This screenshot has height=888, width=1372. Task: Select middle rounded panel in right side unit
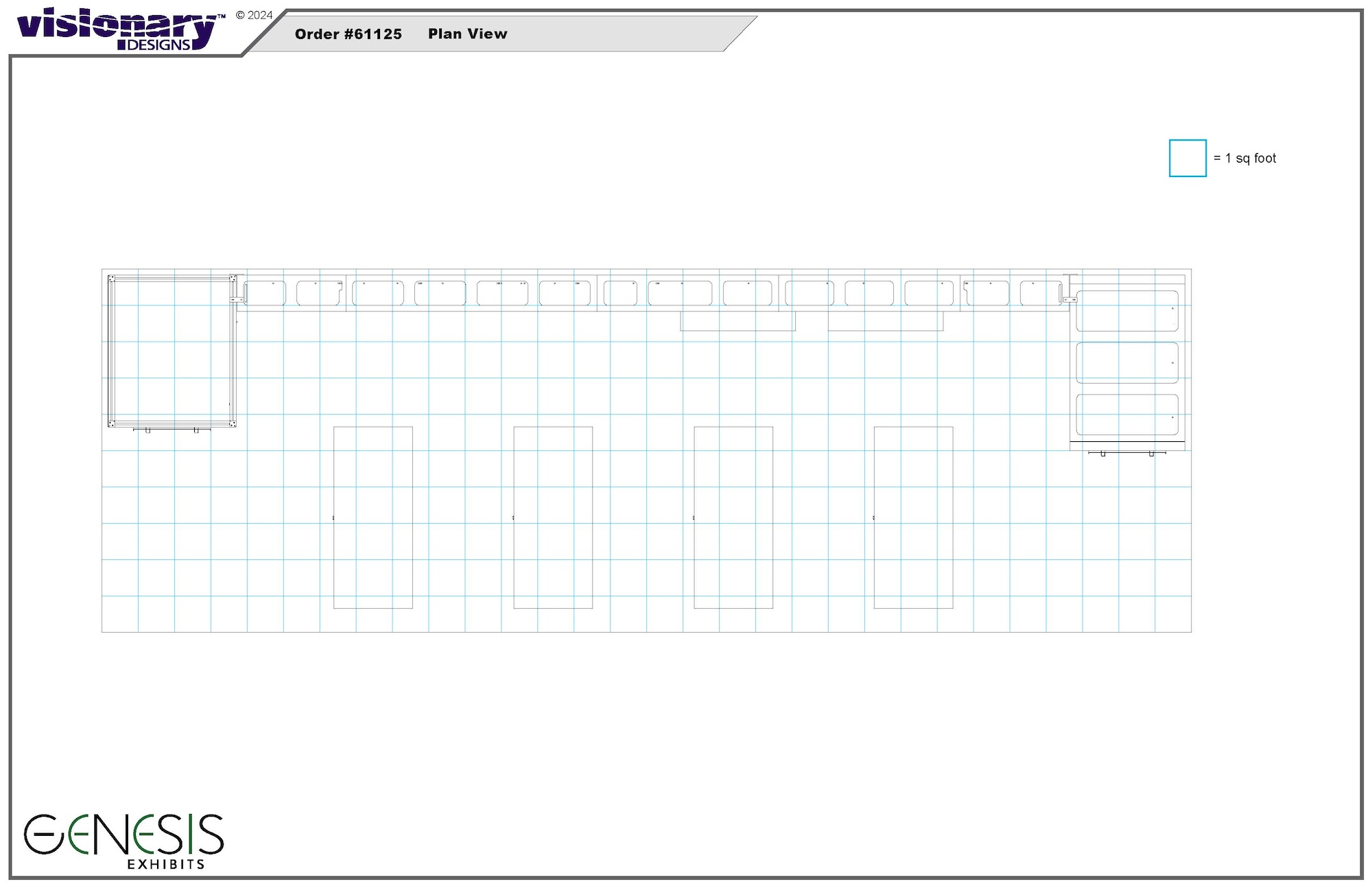coord(1126,362)
